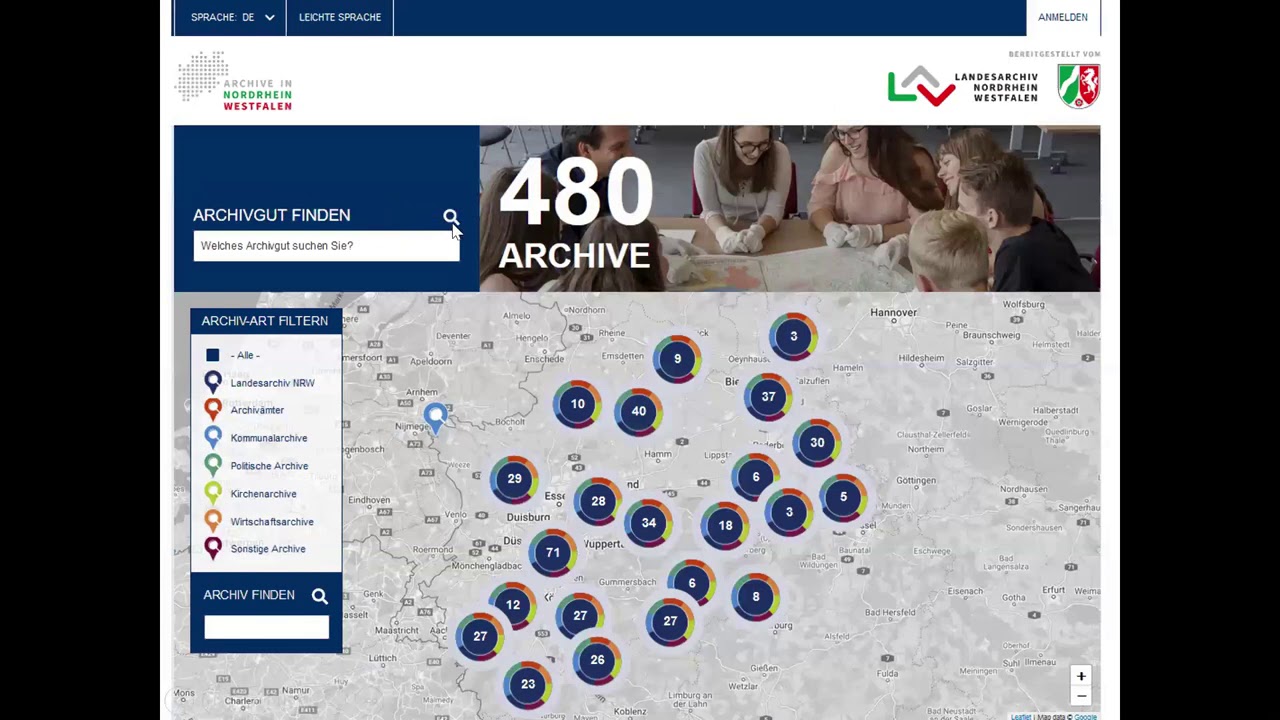Click the Duisburg label on the map
This screenshot has width=1280, height=720.
point(528,517)
